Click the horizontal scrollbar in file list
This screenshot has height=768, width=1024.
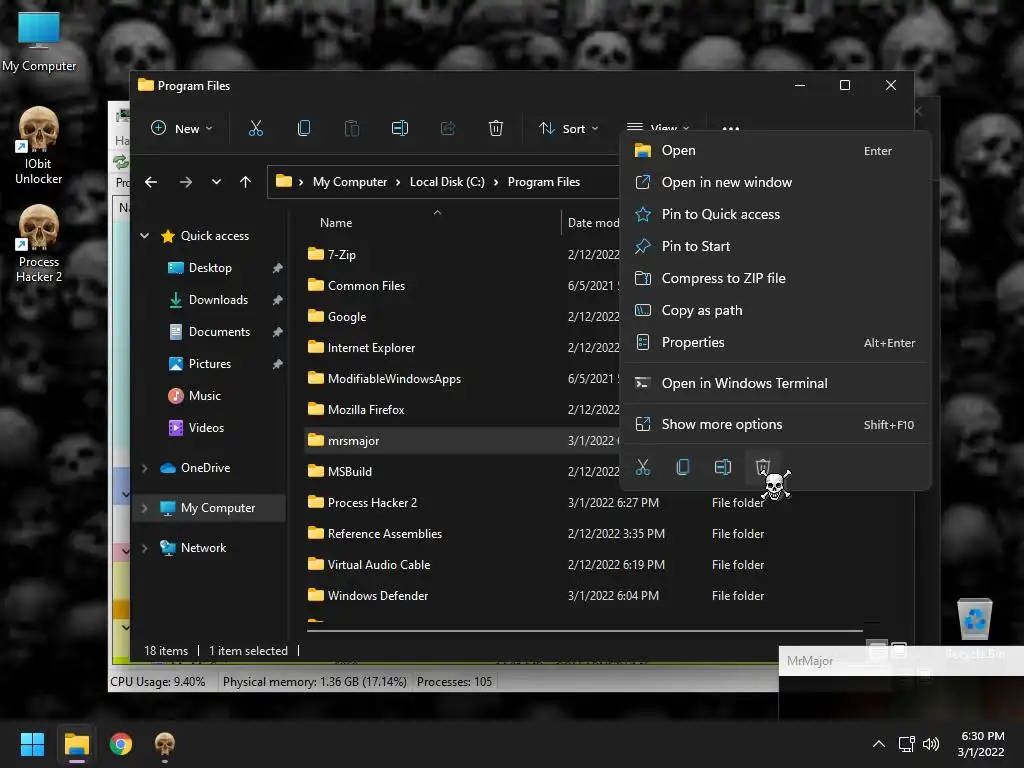coord(584,632)
